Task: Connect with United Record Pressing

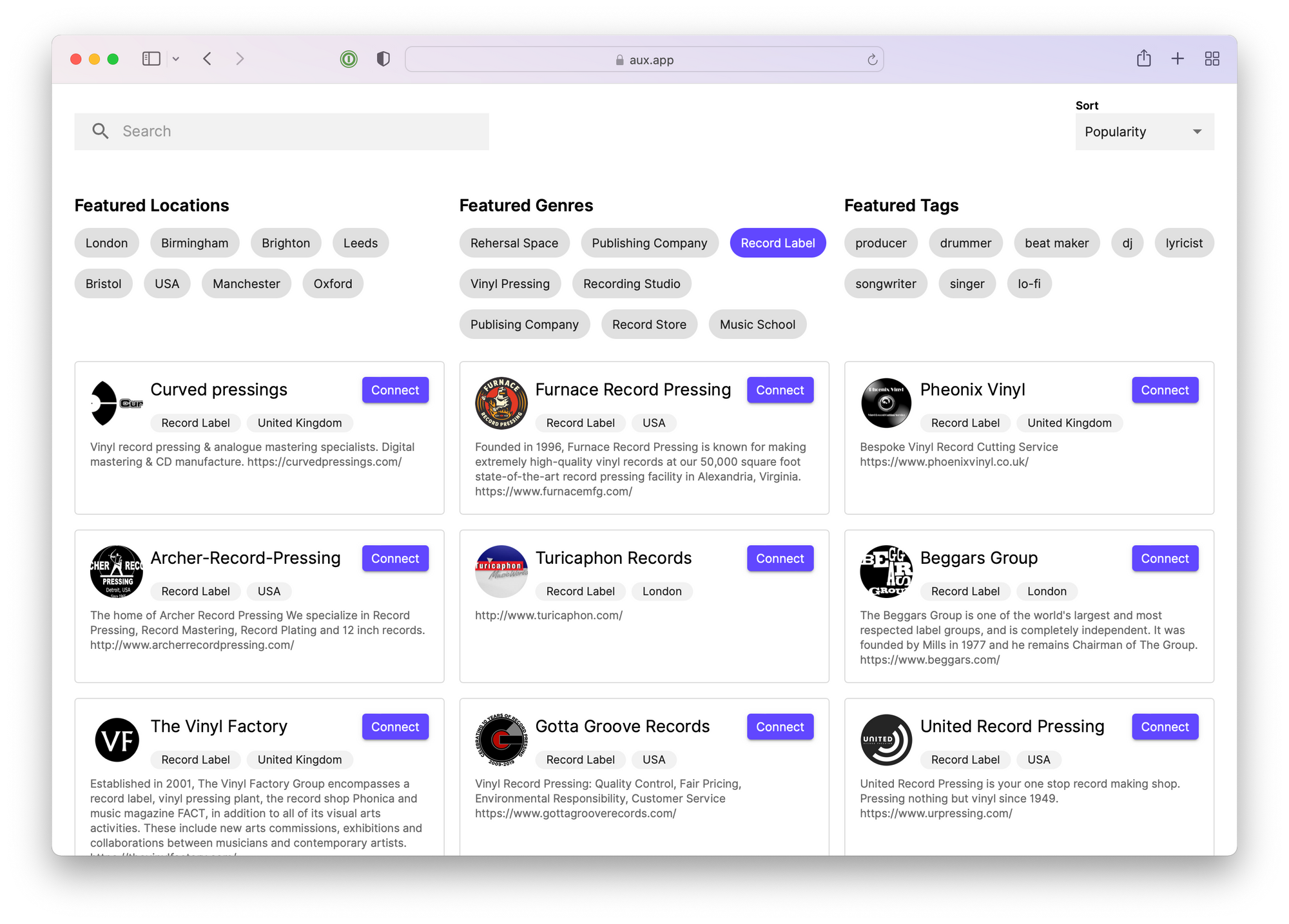Action: point(1165,727)
